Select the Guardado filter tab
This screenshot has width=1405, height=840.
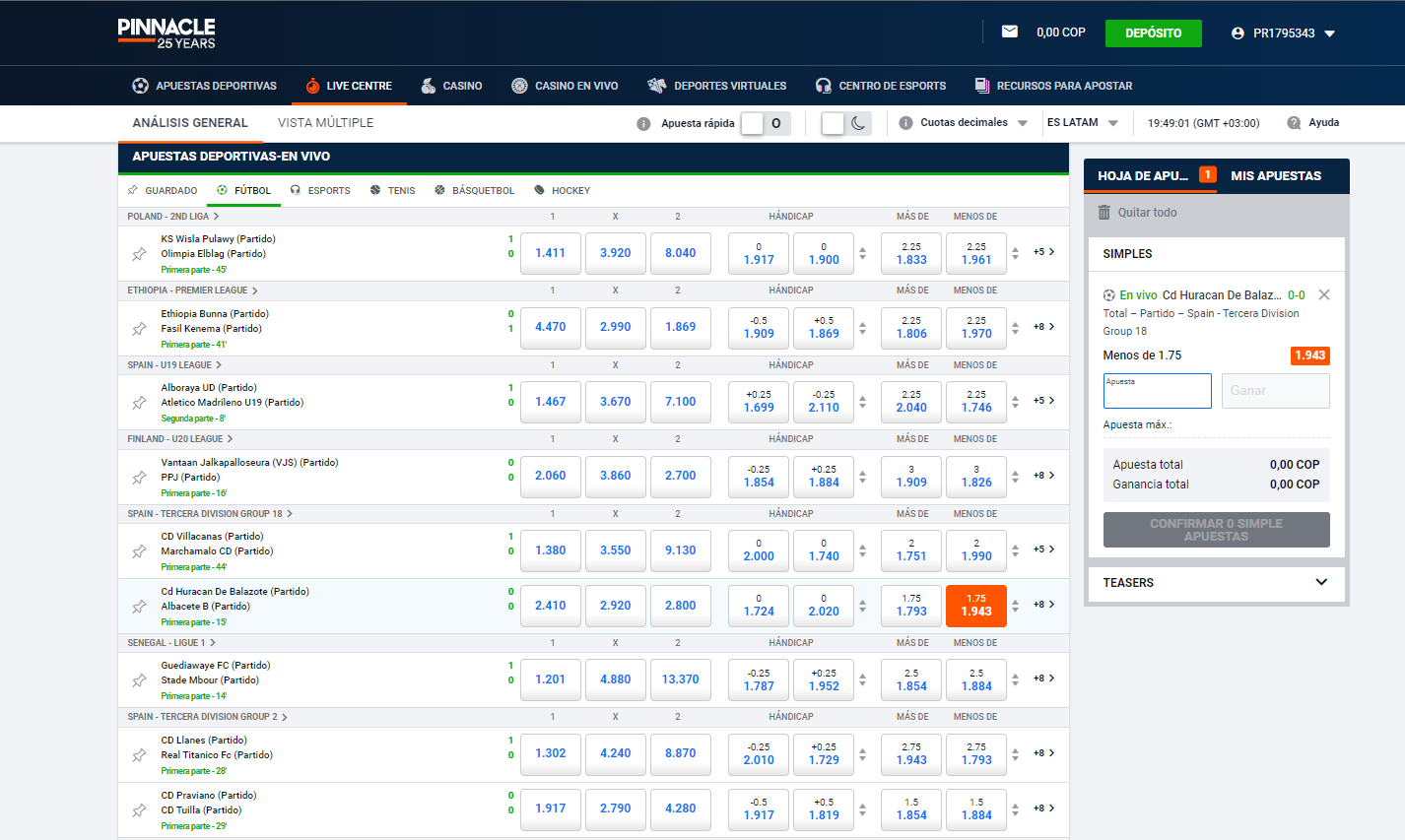click(163, 190)
